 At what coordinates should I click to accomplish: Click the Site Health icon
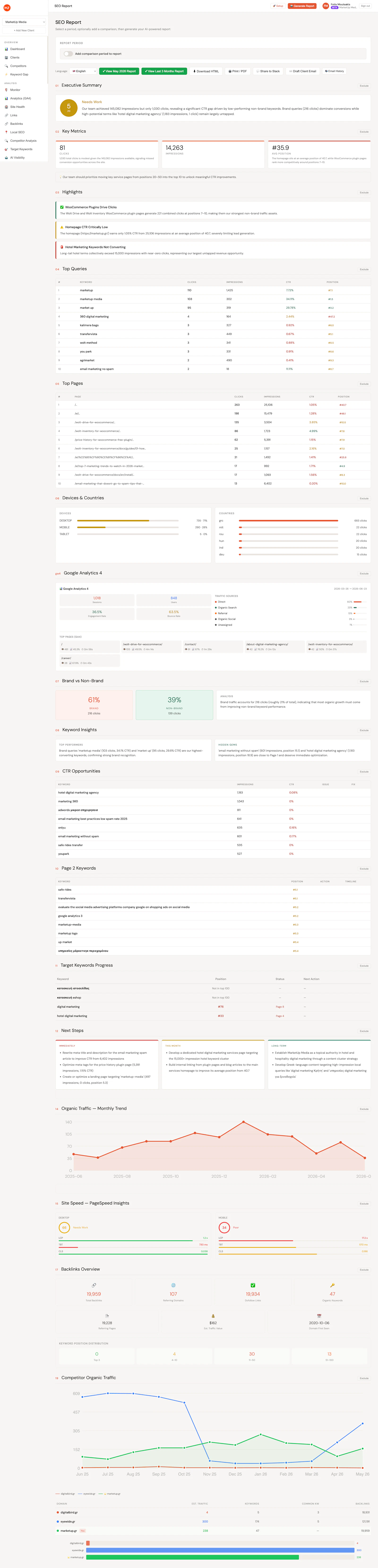click(6, 107)
